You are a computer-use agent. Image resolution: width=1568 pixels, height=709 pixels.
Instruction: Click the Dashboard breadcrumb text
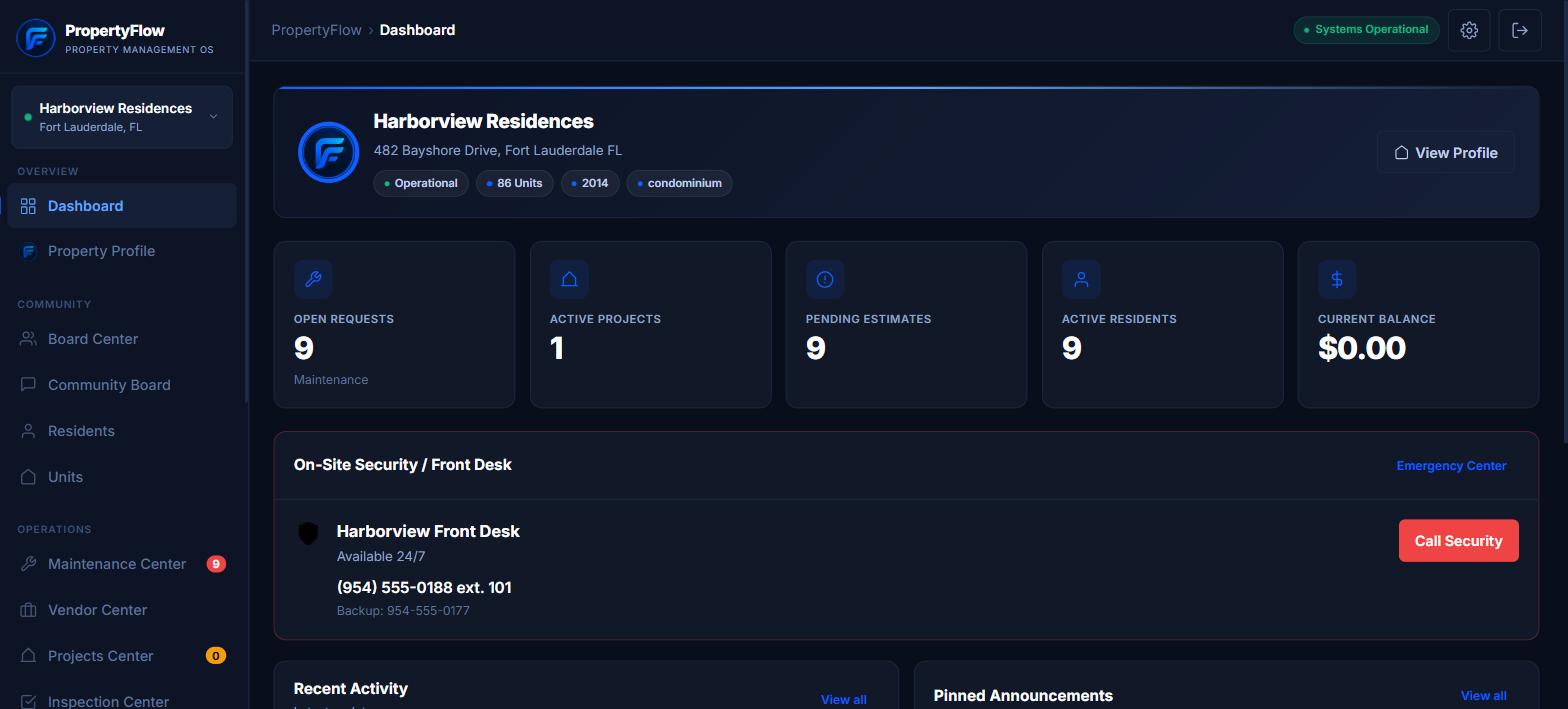pos(417,30)
